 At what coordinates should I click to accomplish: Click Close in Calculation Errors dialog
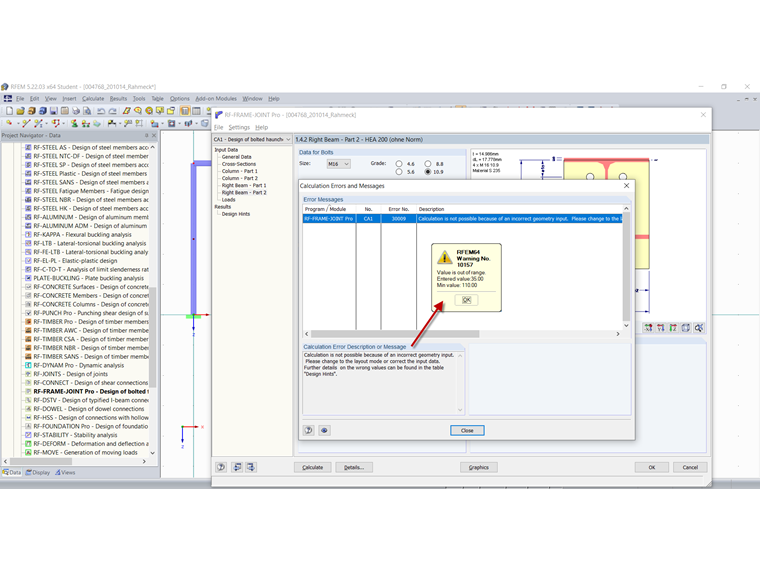(x=467, y=430)
